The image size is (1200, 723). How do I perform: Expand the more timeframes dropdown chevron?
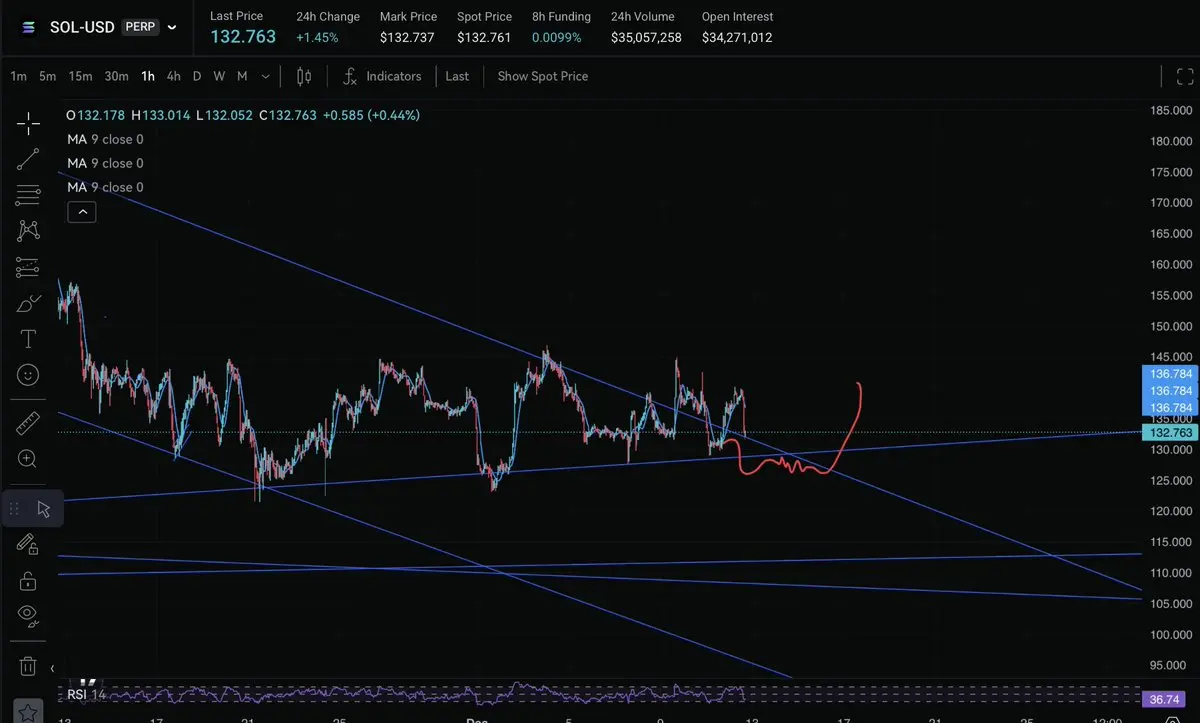[265, 76]
